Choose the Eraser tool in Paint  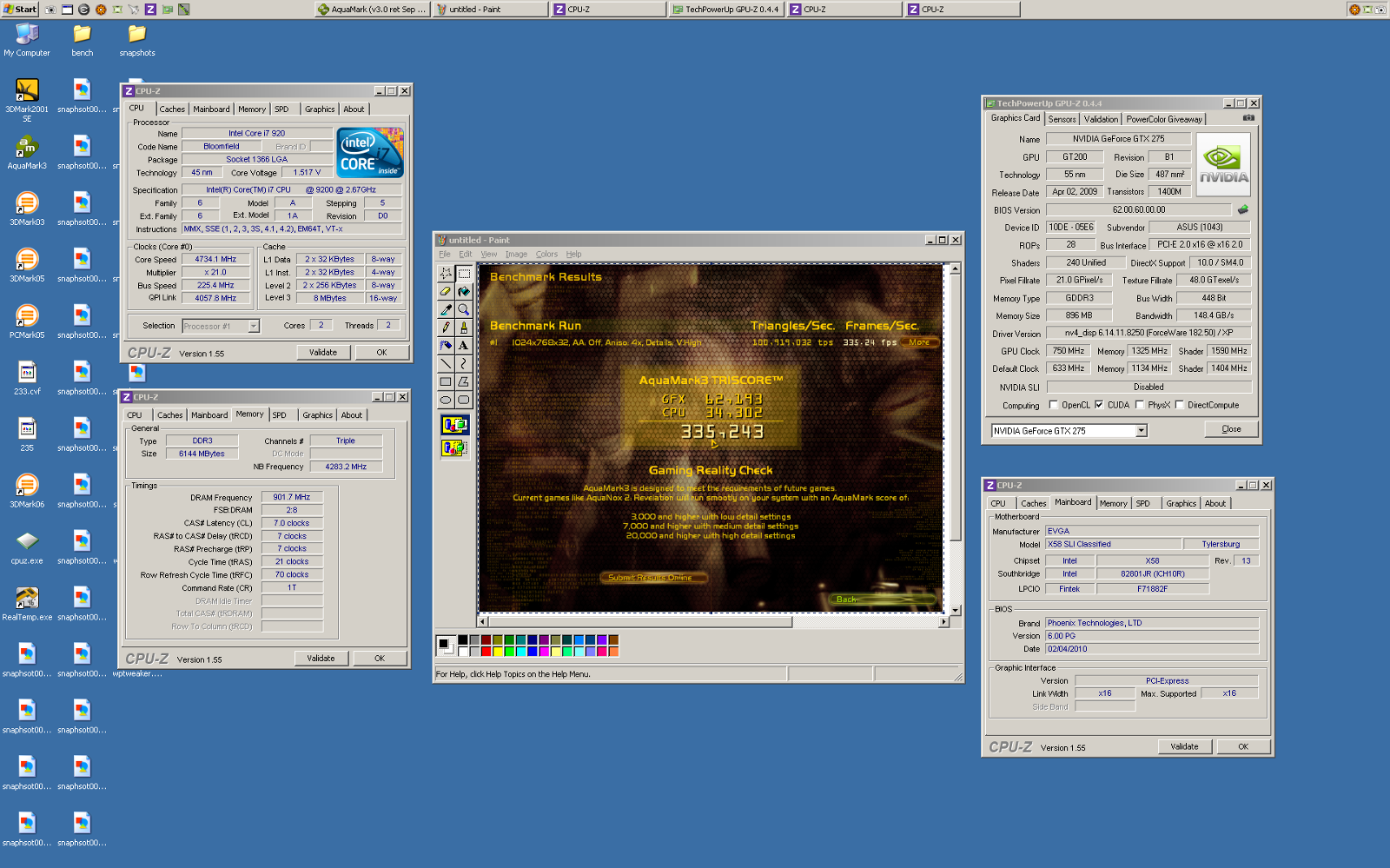446,291
